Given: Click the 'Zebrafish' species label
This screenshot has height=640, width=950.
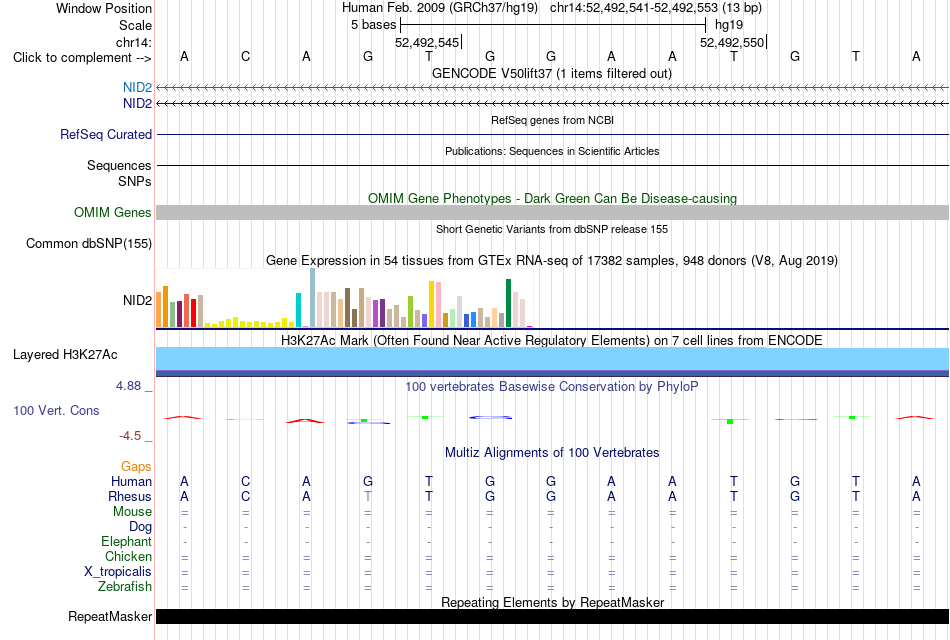Looking at the screenshot, I should tap(125, 587).
